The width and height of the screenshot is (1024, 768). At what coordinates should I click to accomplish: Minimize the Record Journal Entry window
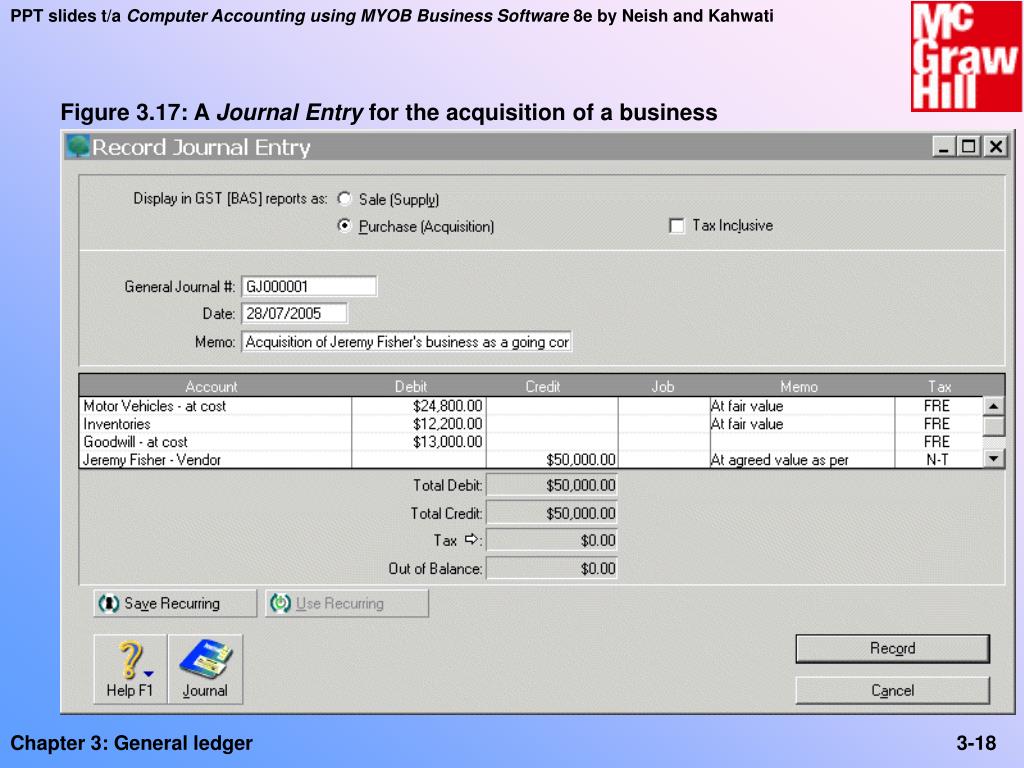coord(943,146)
